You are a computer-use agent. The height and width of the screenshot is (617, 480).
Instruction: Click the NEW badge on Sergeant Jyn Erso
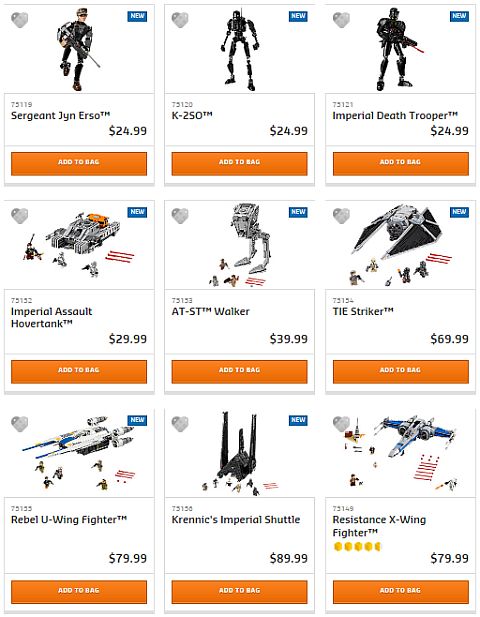click(137, 16)
